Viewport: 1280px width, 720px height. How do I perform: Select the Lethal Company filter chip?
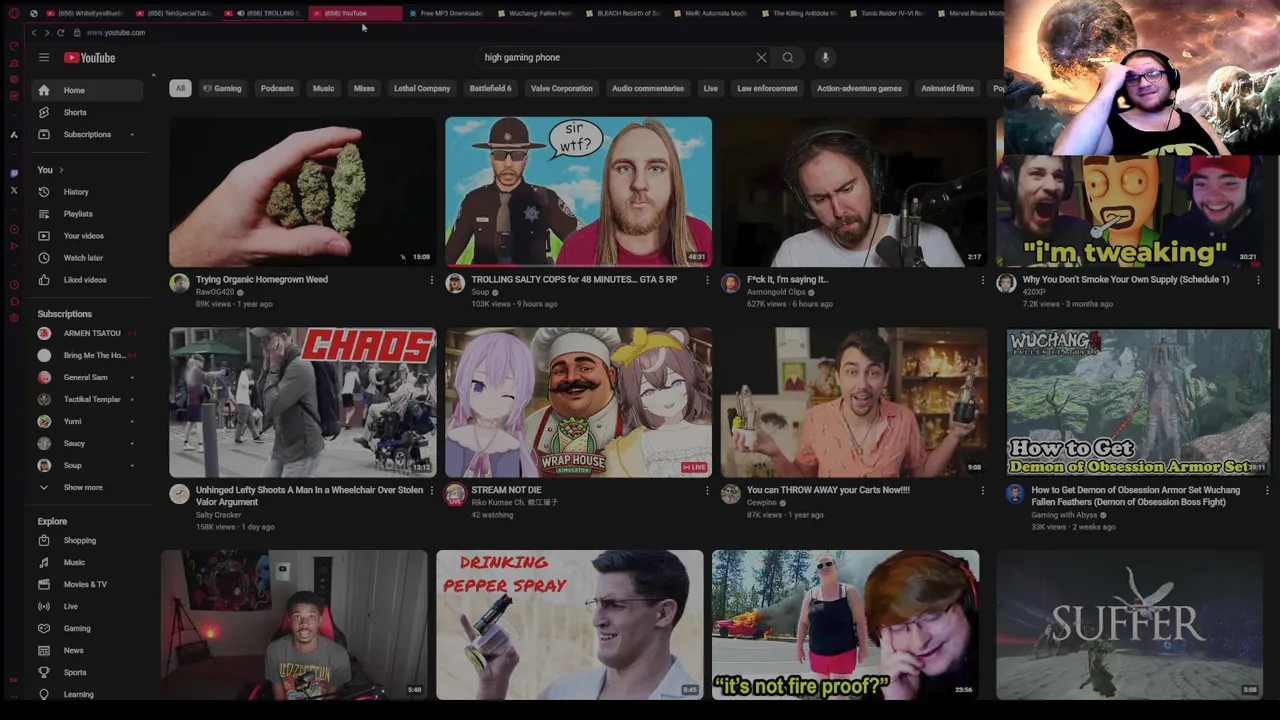coord(422,88)
